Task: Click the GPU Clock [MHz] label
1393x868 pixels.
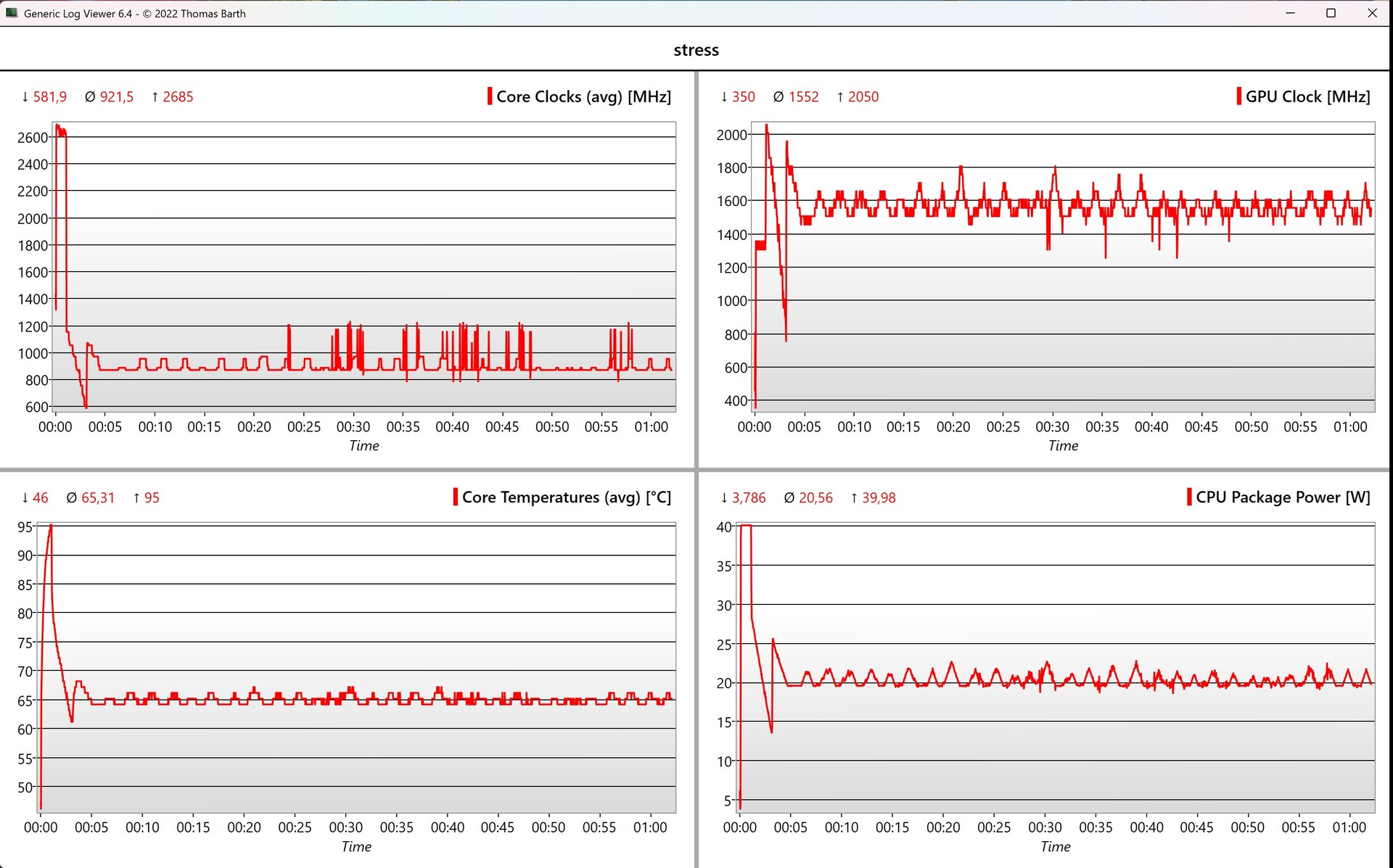Action: point(1307,96)
